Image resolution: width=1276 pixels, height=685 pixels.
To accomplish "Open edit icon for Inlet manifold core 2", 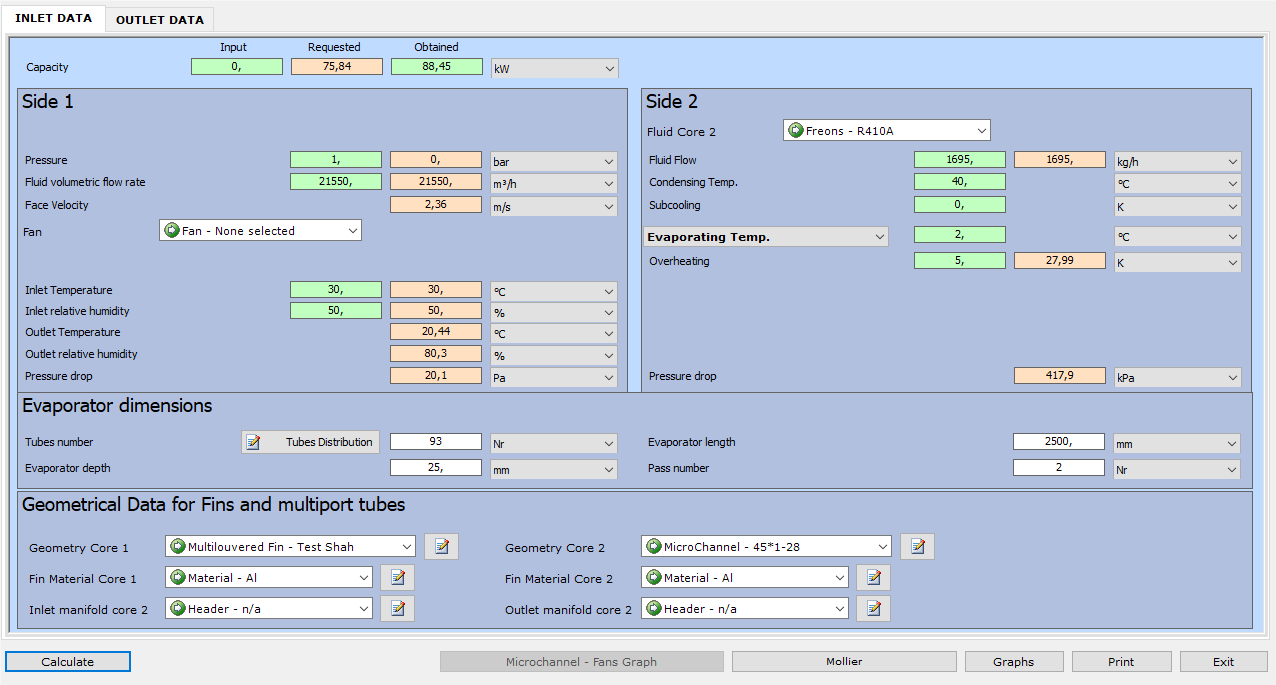I will [x=397, y=609].
